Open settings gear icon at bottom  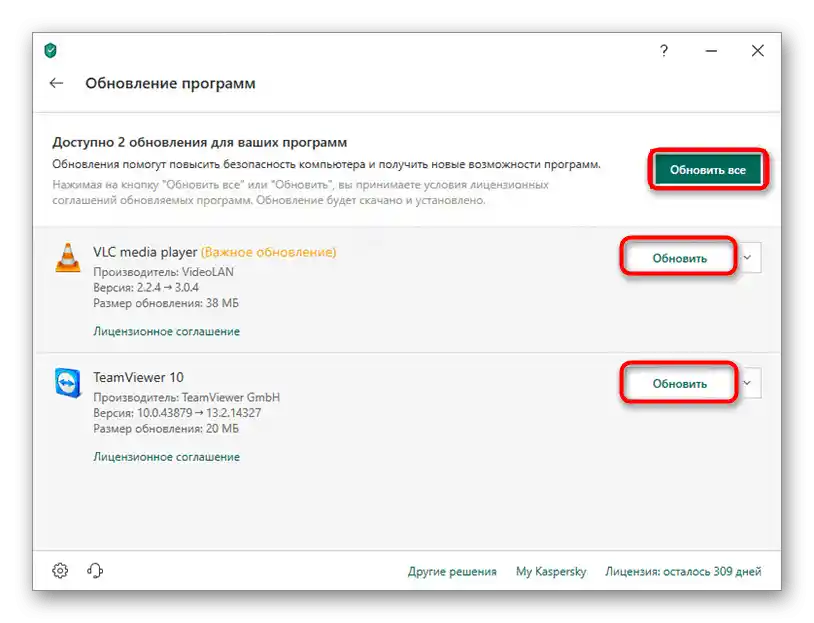pyautogui.click(x=60, y=571)
